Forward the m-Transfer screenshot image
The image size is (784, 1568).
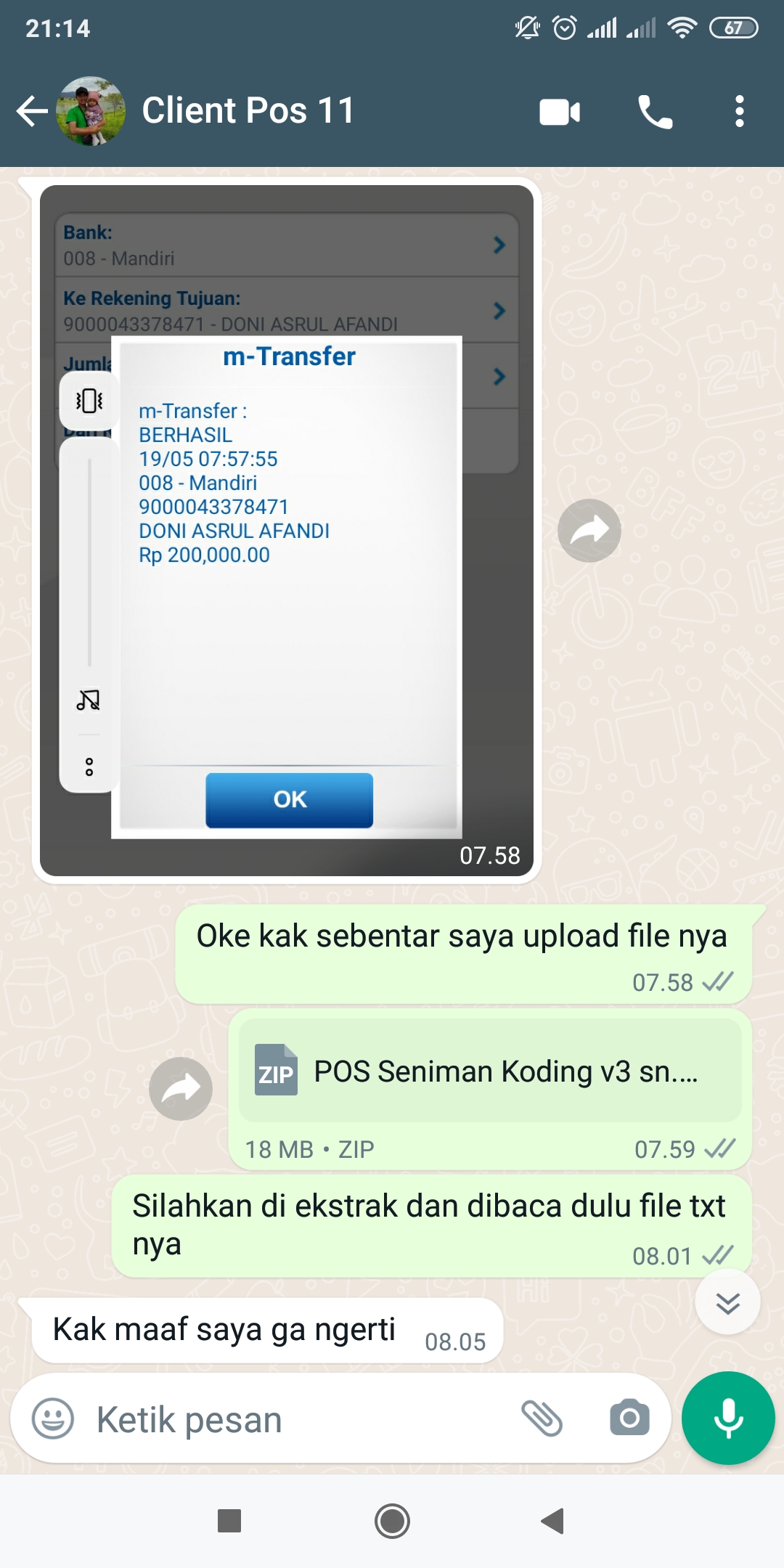click(589, 531)
